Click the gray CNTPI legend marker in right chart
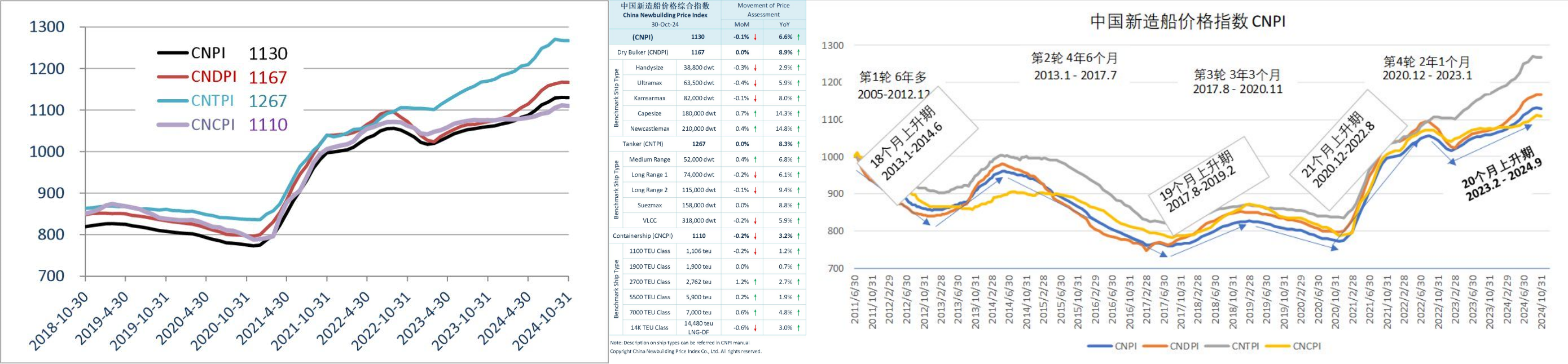This screenshot has height=364, width=1568. (1217, 347)
